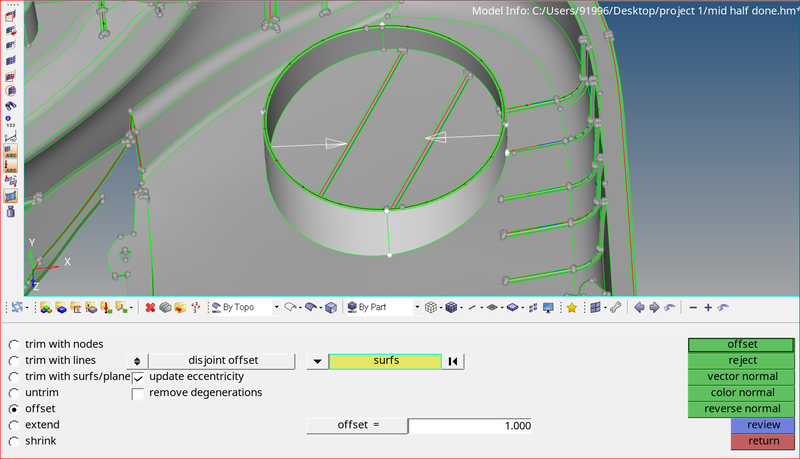Click the blue review button
This screenshot has height=459, width=800.
763,425
